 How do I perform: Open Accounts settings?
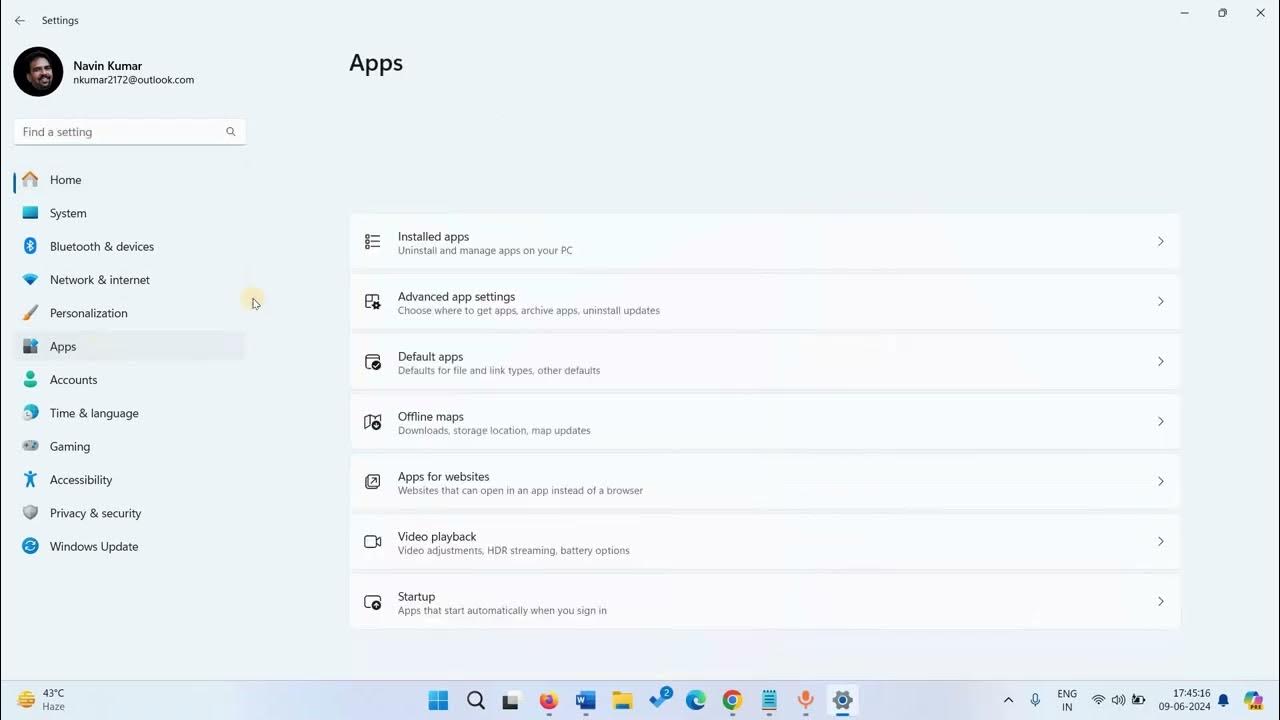click(73, 379)
